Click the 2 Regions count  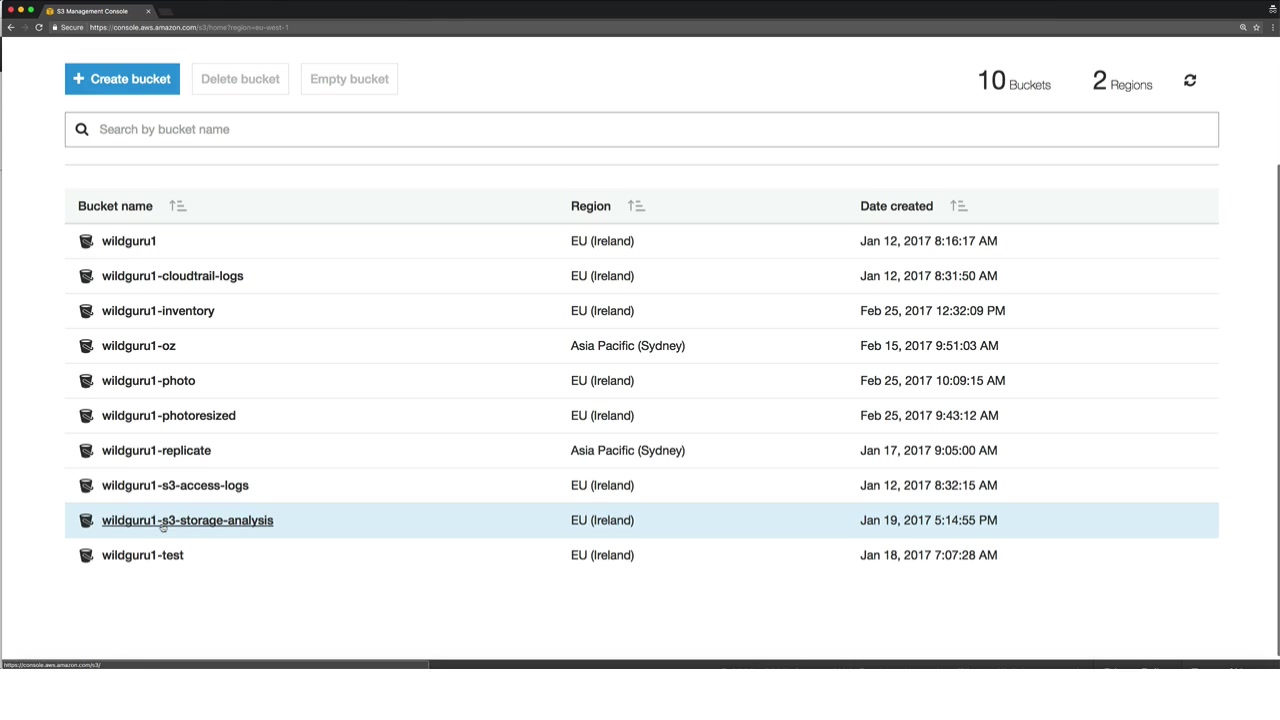point(1122,81)
